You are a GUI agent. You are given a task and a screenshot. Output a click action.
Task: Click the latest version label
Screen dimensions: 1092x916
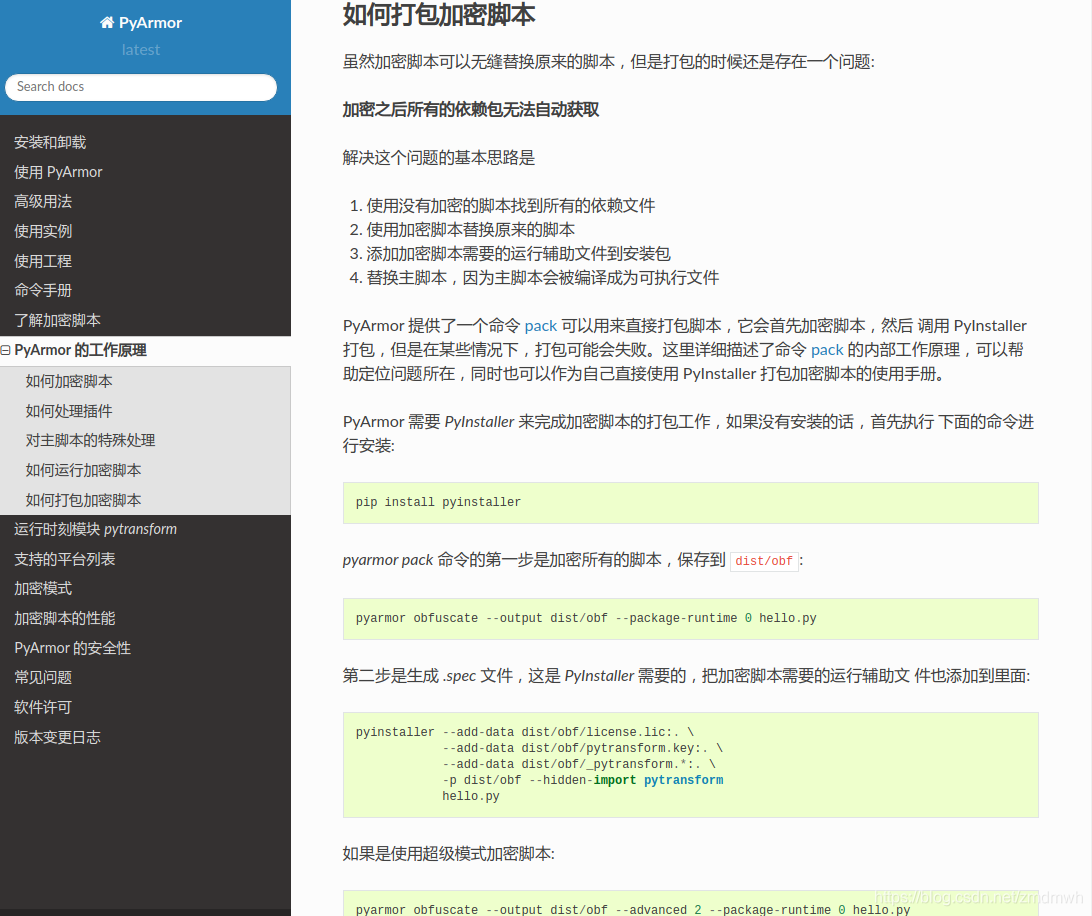141,50
